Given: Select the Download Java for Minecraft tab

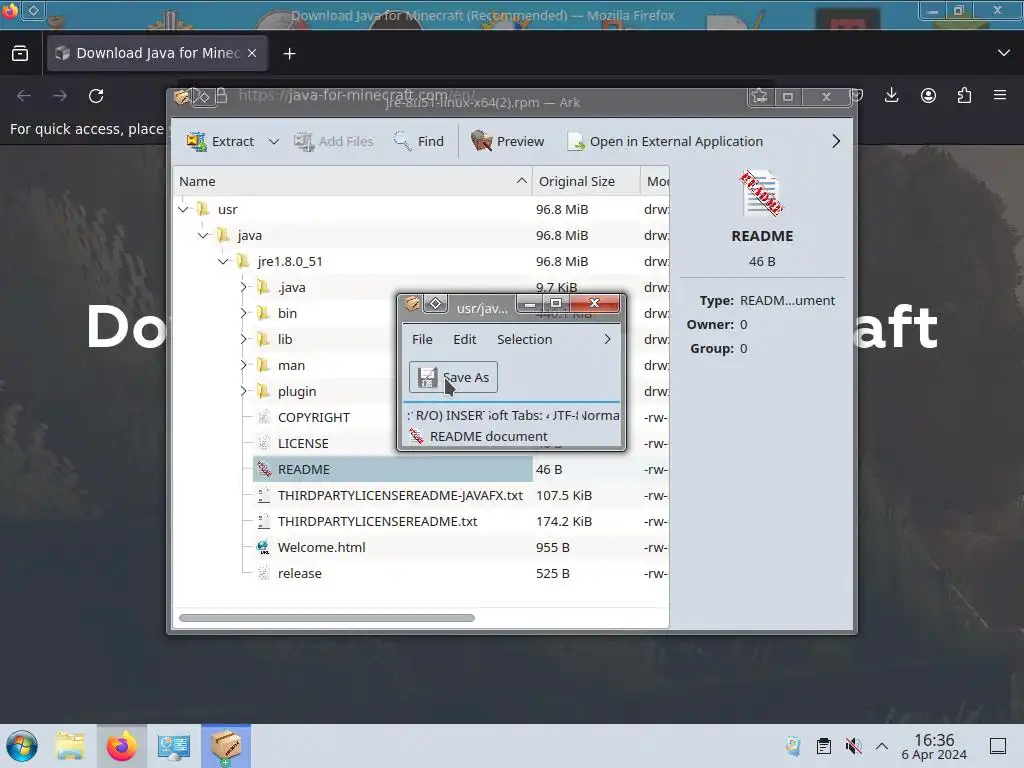Looking at the screenshot, I should coord(157,53).
